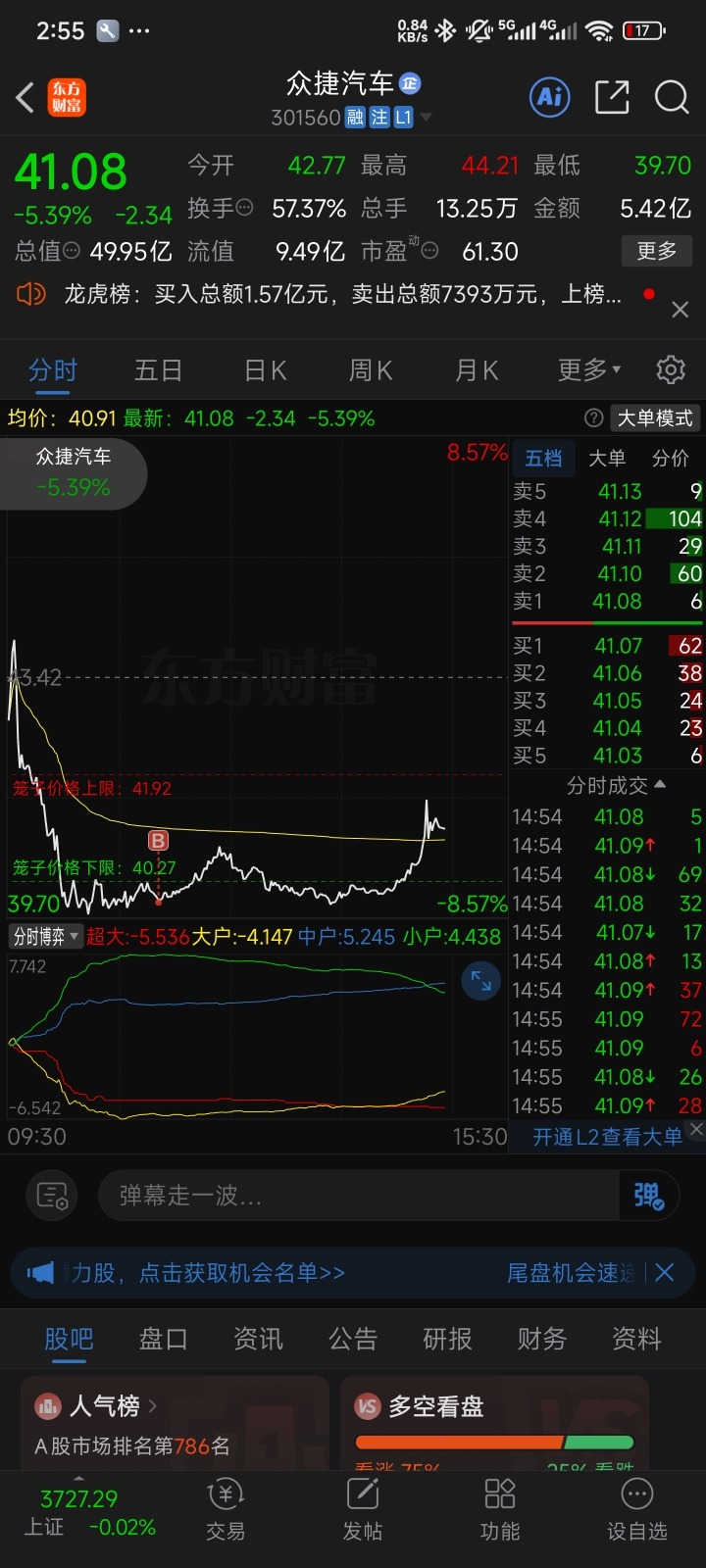Image resolution: width=706 pixels, height=1568 pixels.
Task: Tap the 买1 41.07 order row
Action: click(608, 646)
